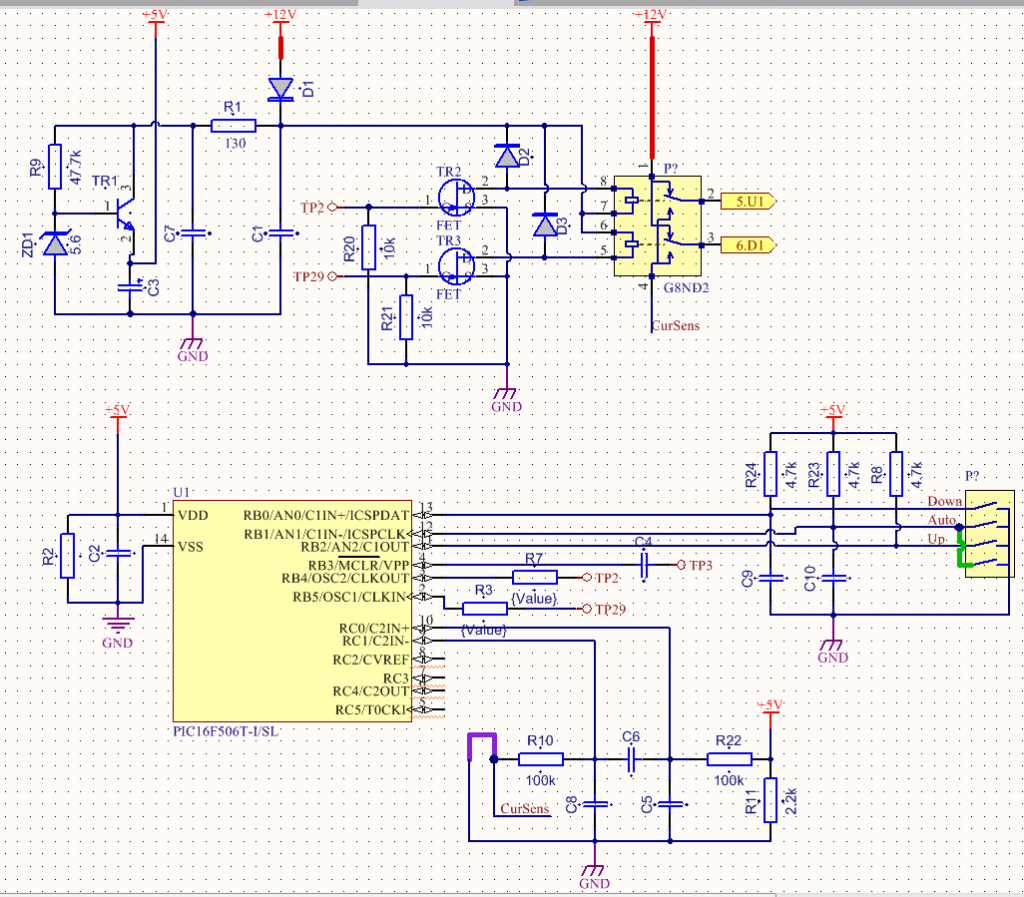Select the D2 flyback diode
This screenshot has width=1024, height=897.
click(507, 156)
